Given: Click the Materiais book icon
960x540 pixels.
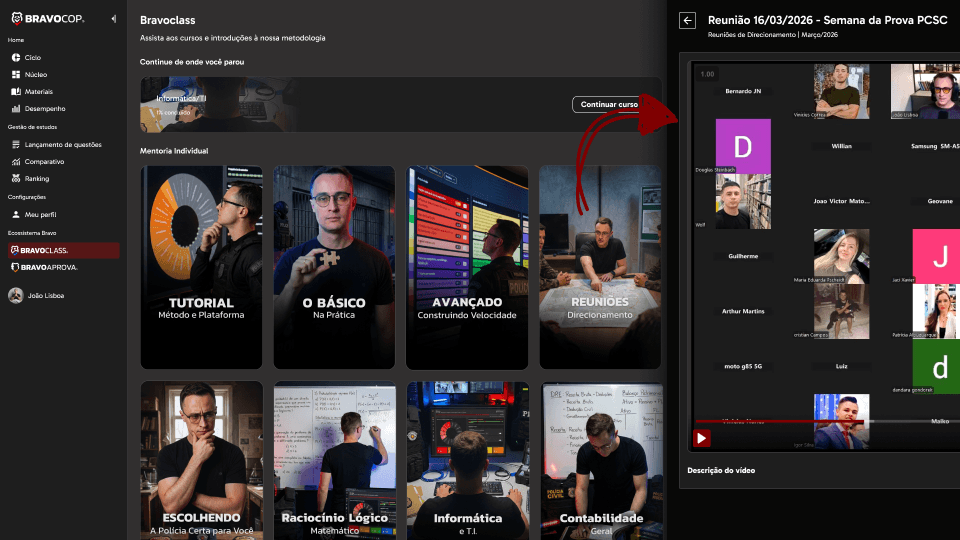Looking at the screenshot, I should click(x=16, y=92).
